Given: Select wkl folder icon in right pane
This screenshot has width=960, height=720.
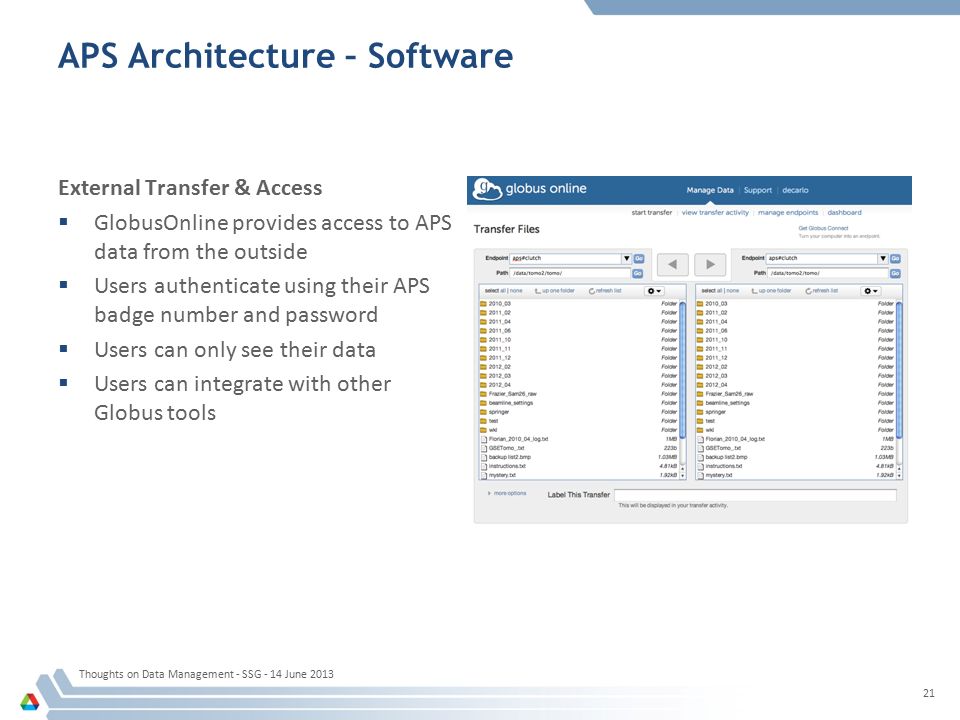Looking at the screenshot, I should click(x=700, y=430).
